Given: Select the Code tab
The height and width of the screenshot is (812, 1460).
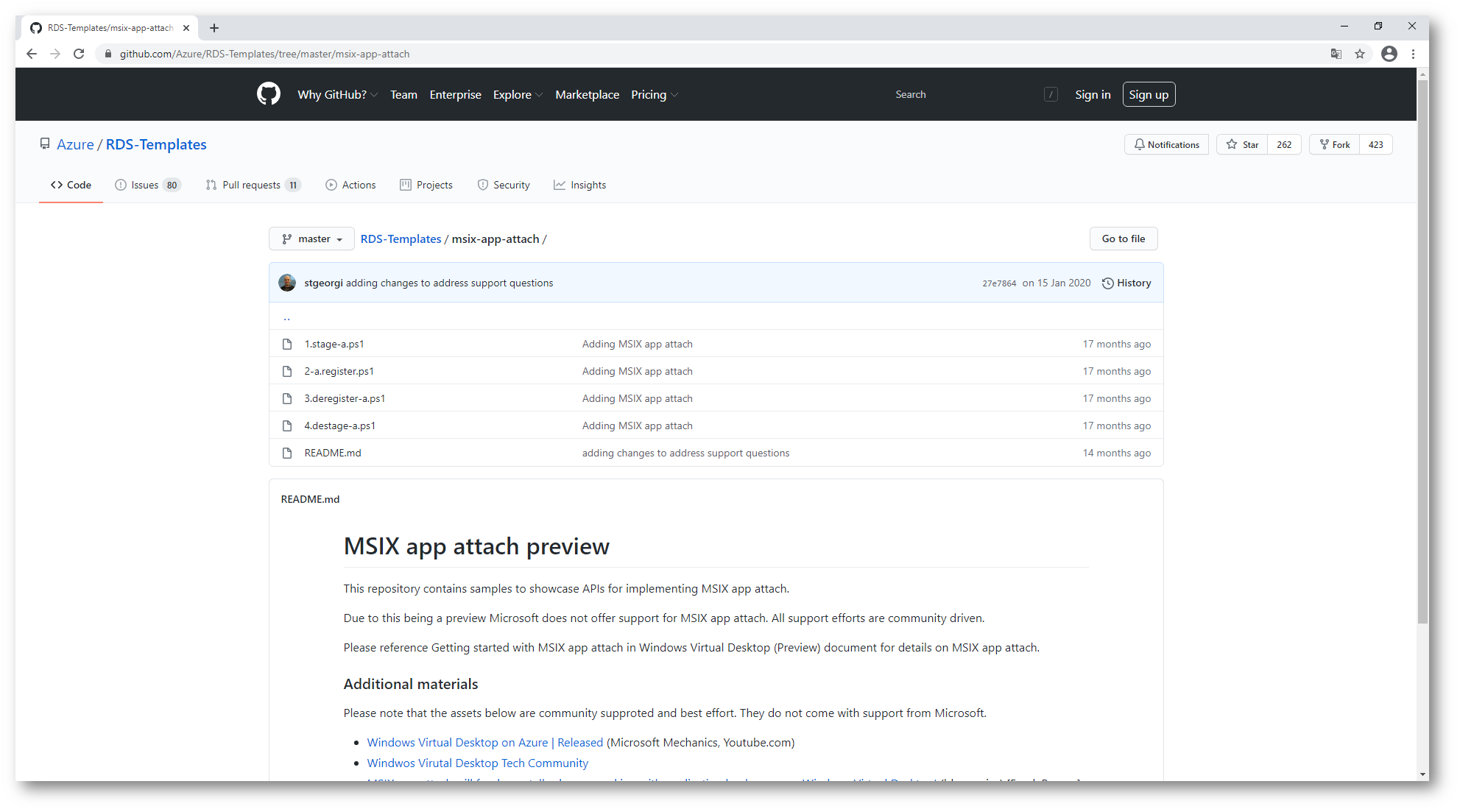Looking at the screenshot, I should 71,185.
